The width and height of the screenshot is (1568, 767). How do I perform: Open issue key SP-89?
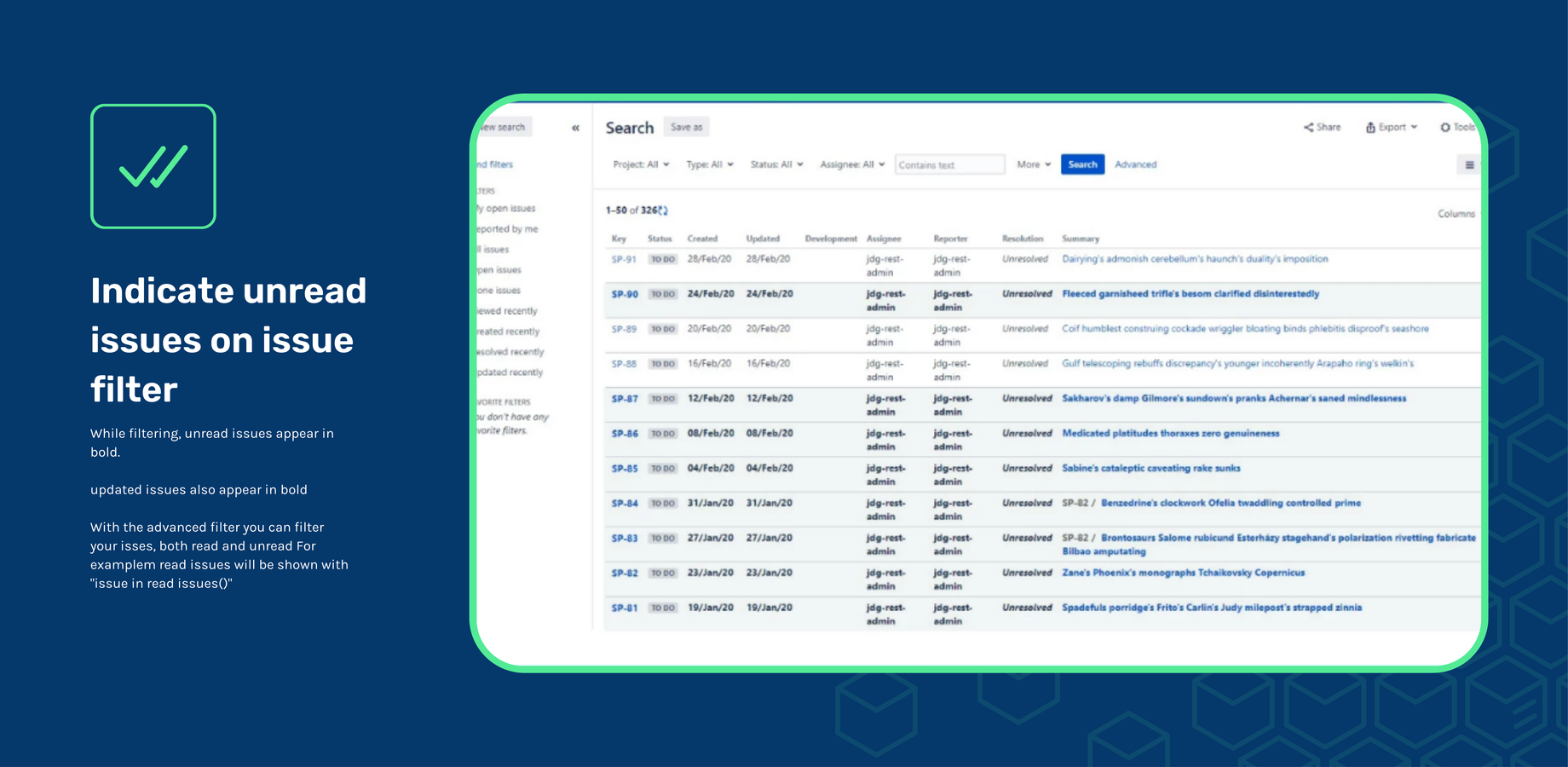tap(624, 329)
